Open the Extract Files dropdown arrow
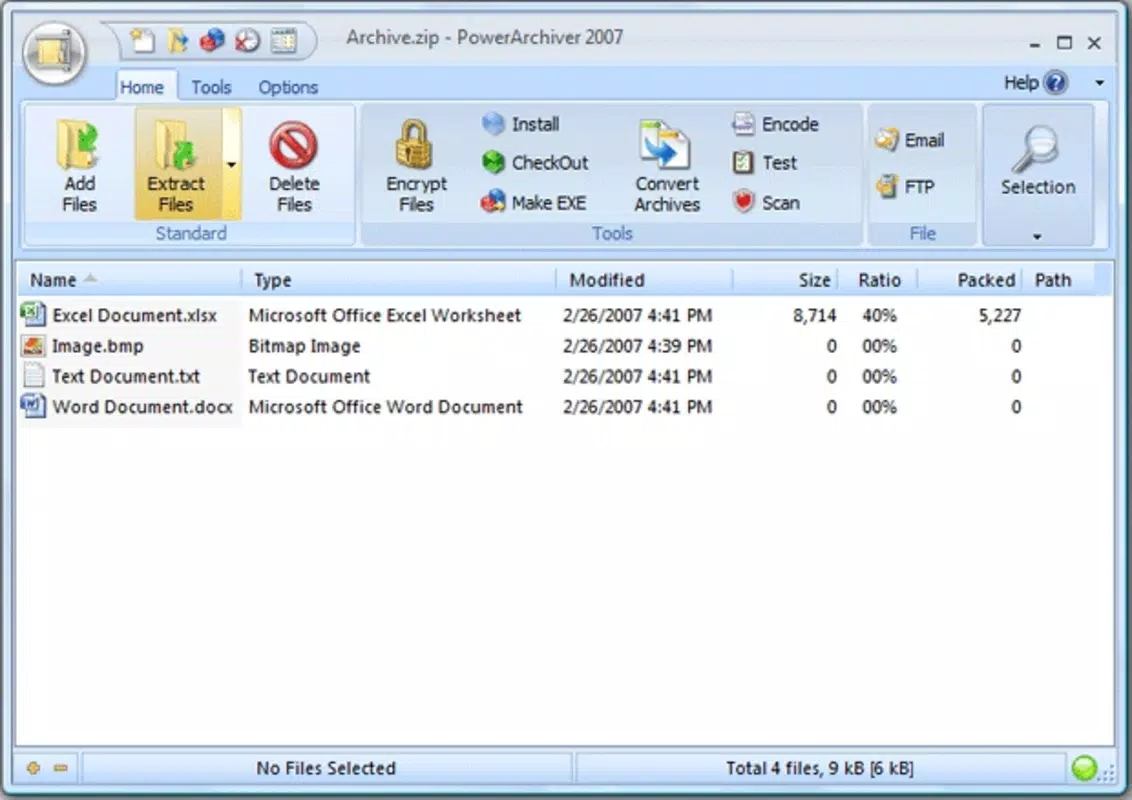The image size is (1132, 800). point(232,165)
